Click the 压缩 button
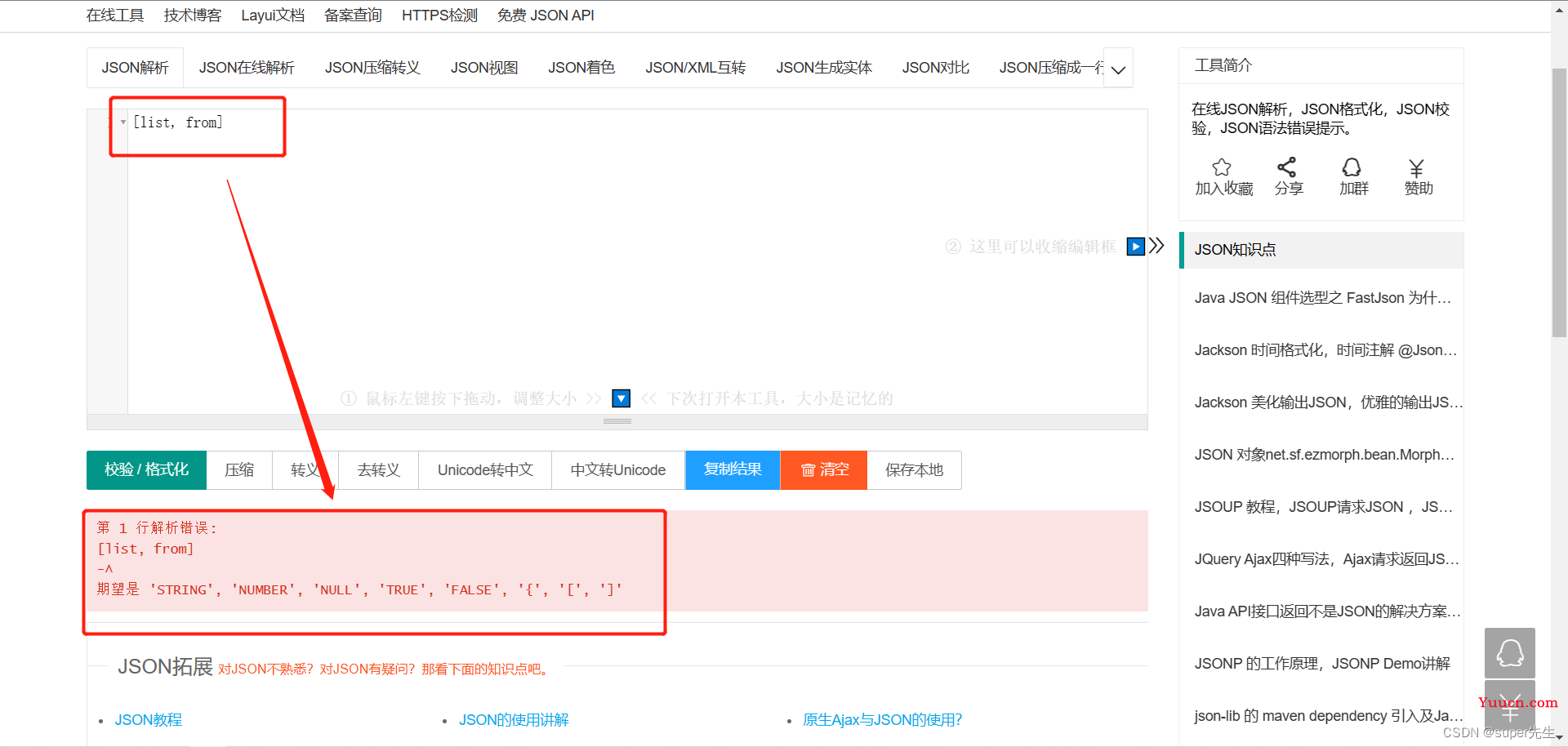 239,470
